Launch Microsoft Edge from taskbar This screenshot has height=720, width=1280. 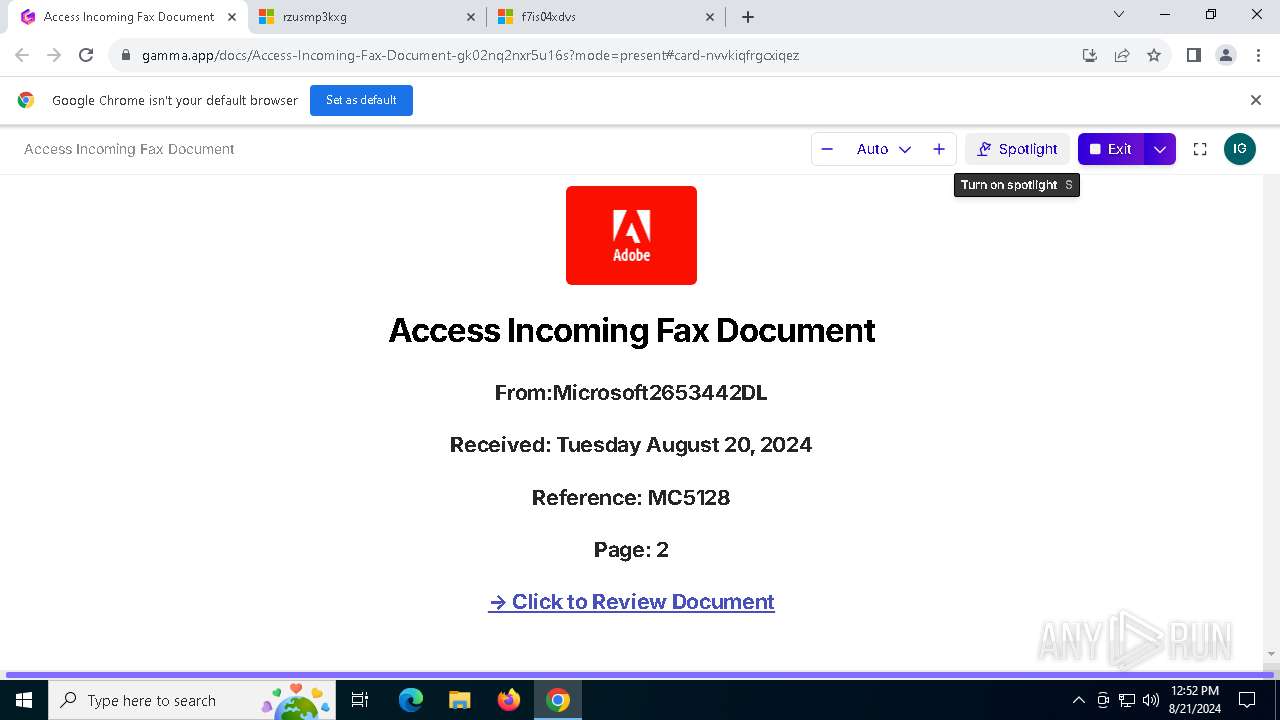(411, 700)
